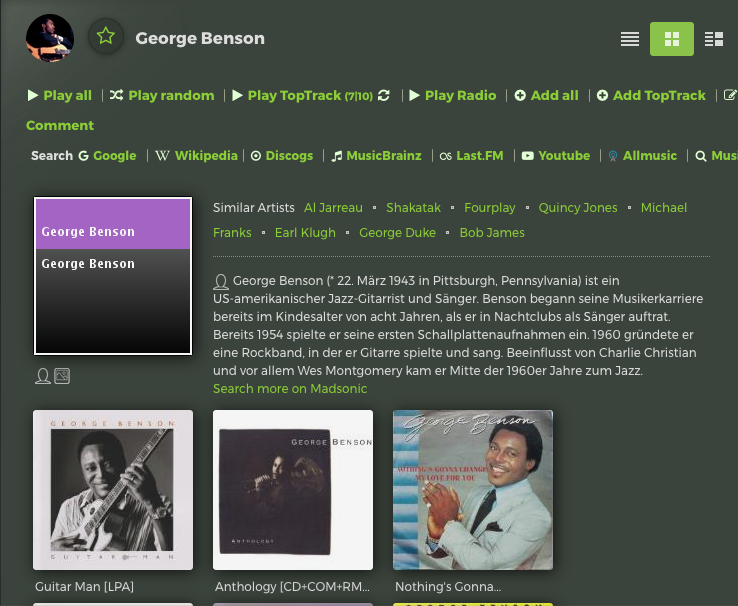Viewport: 738px width, 606px height.
Task: Open the Anthology album cover
Action: point(293,490)
